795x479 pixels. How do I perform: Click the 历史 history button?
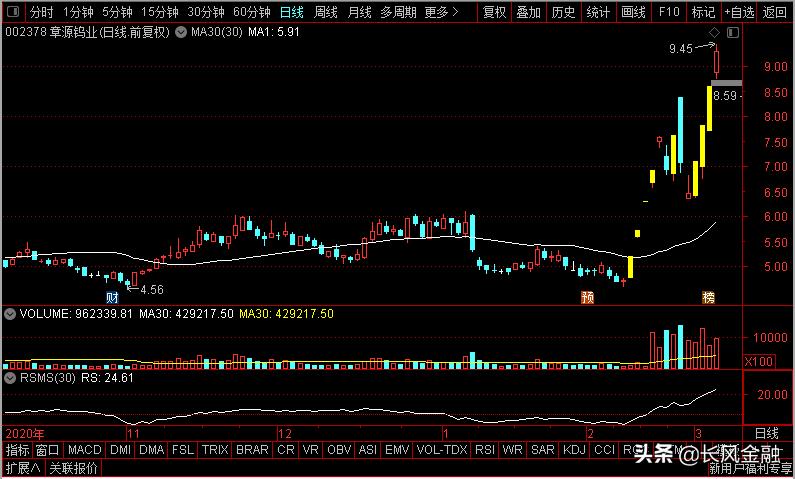[x=563, y=12]
